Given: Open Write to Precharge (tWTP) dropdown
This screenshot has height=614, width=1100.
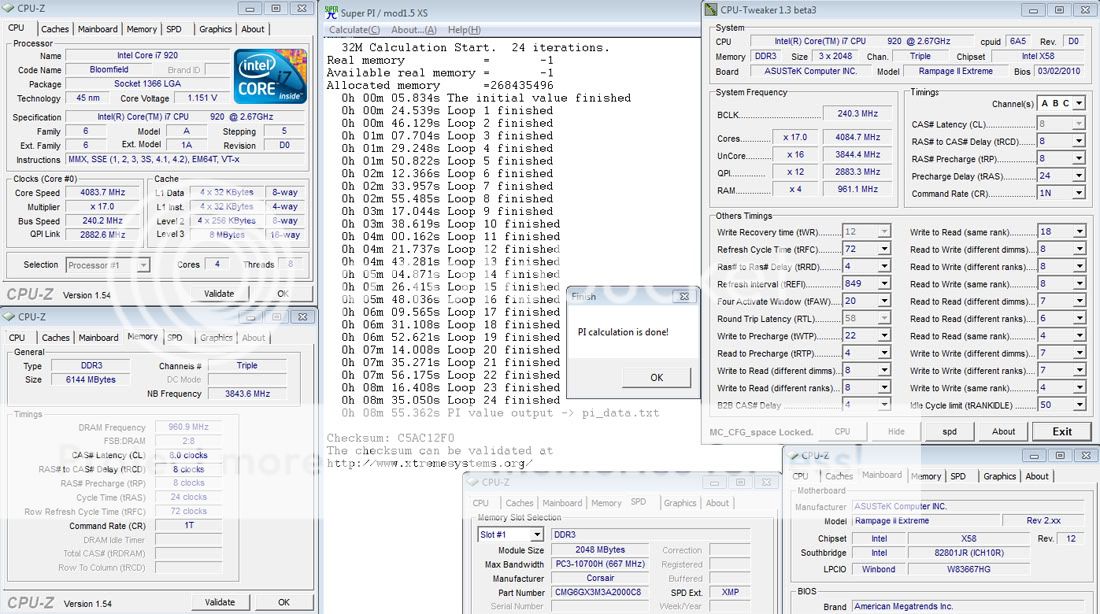Looking at the screenshot, I should [884, 335].
